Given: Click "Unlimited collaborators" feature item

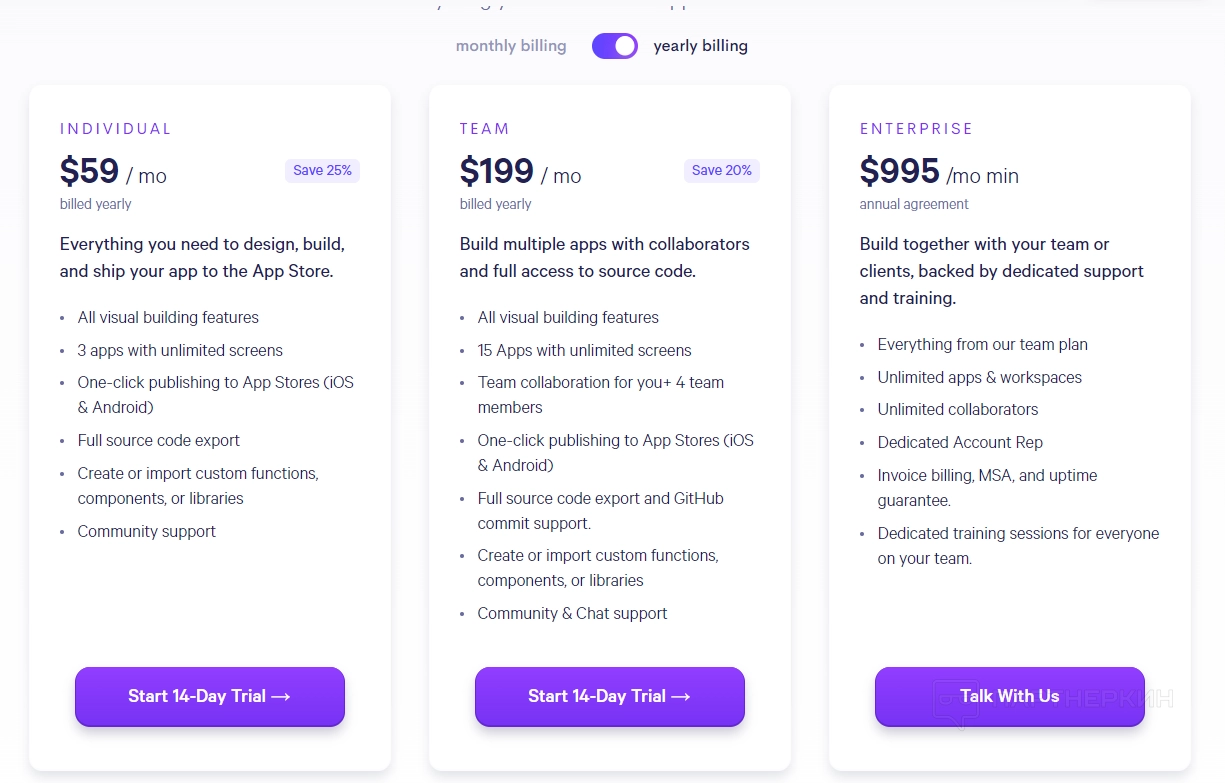Looking at the screenshot, I should [x=958, y=409].
